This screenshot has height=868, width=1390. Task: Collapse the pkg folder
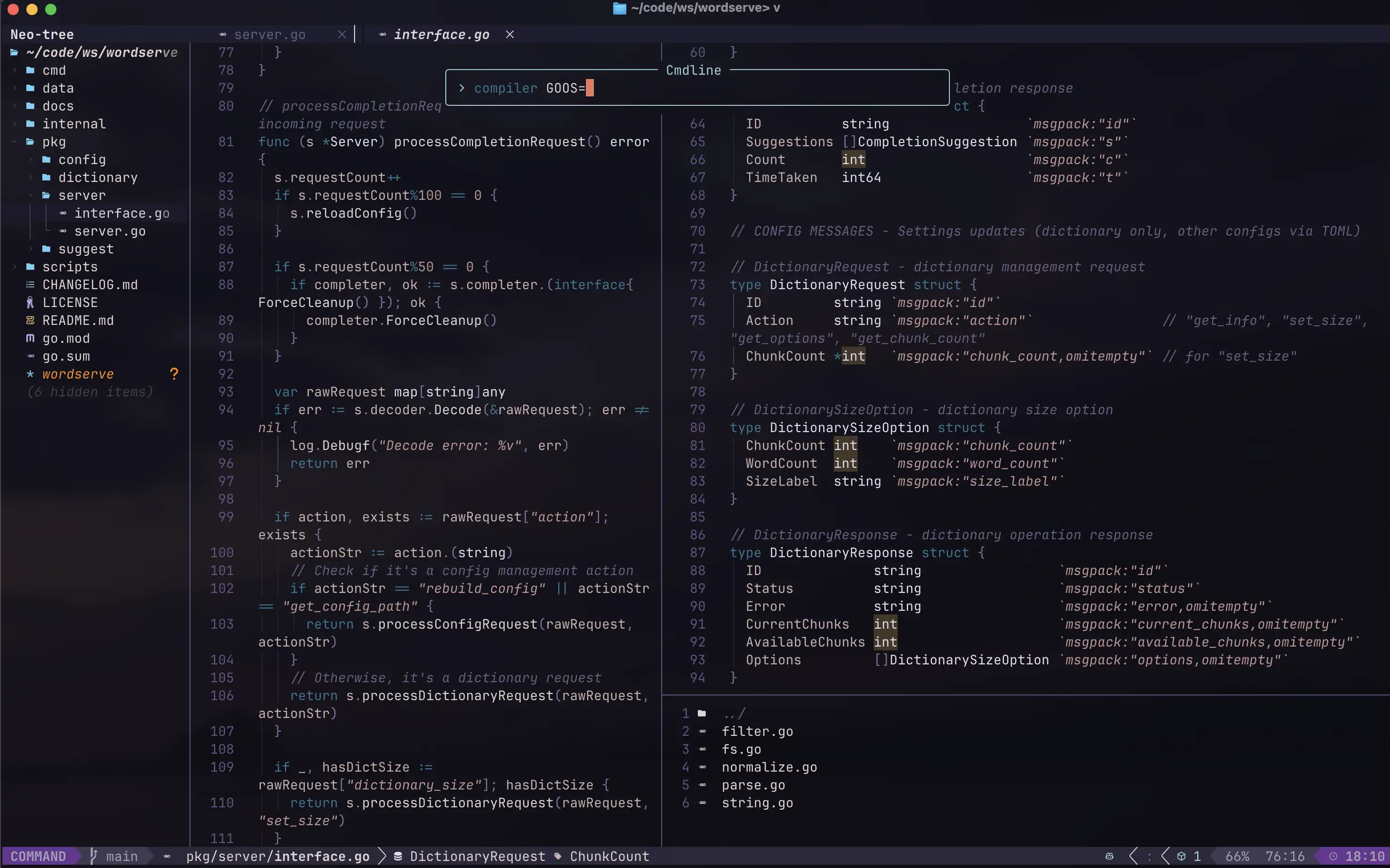pos(15,142)
